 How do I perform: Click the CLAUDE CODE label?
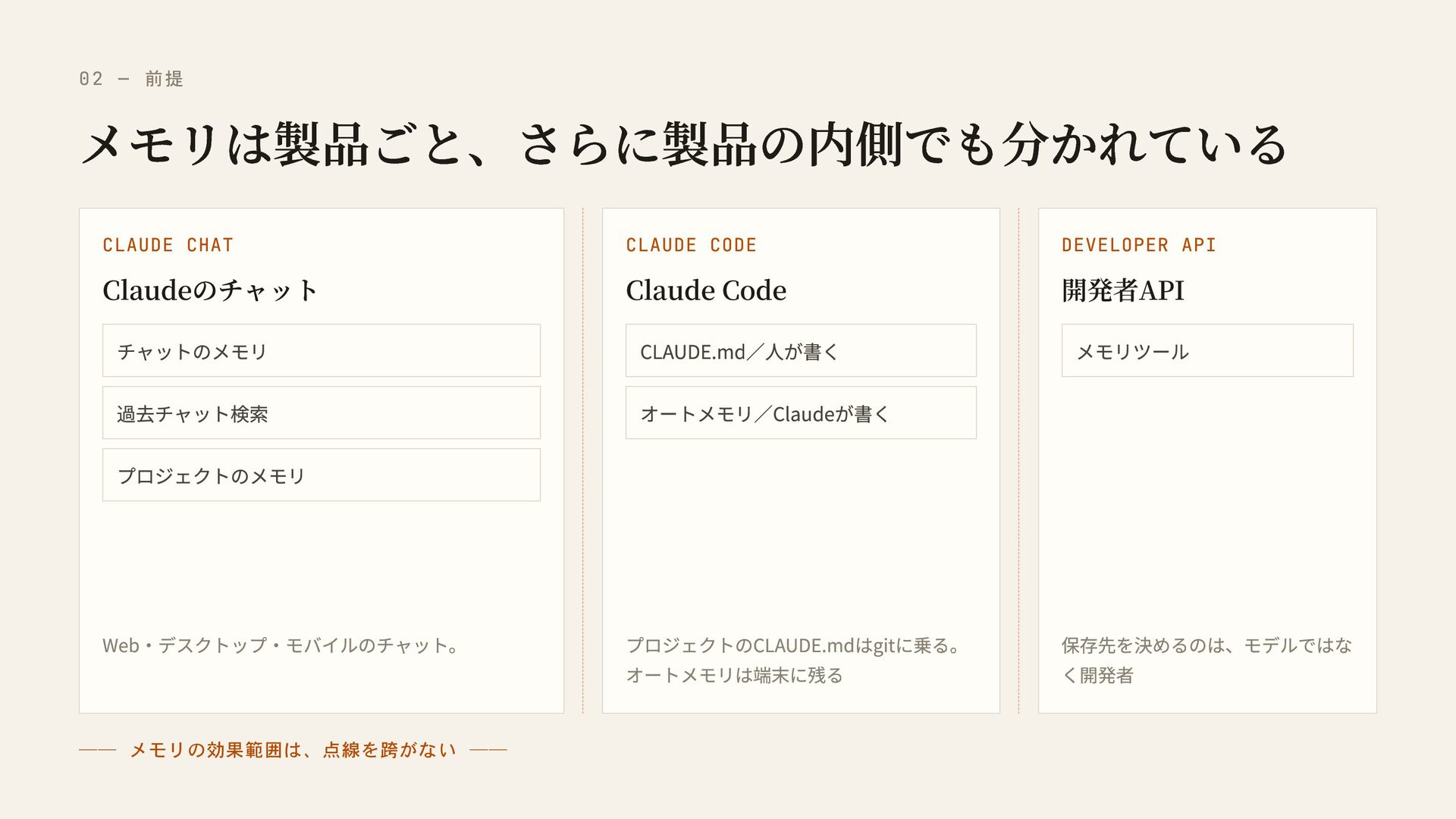691,245
